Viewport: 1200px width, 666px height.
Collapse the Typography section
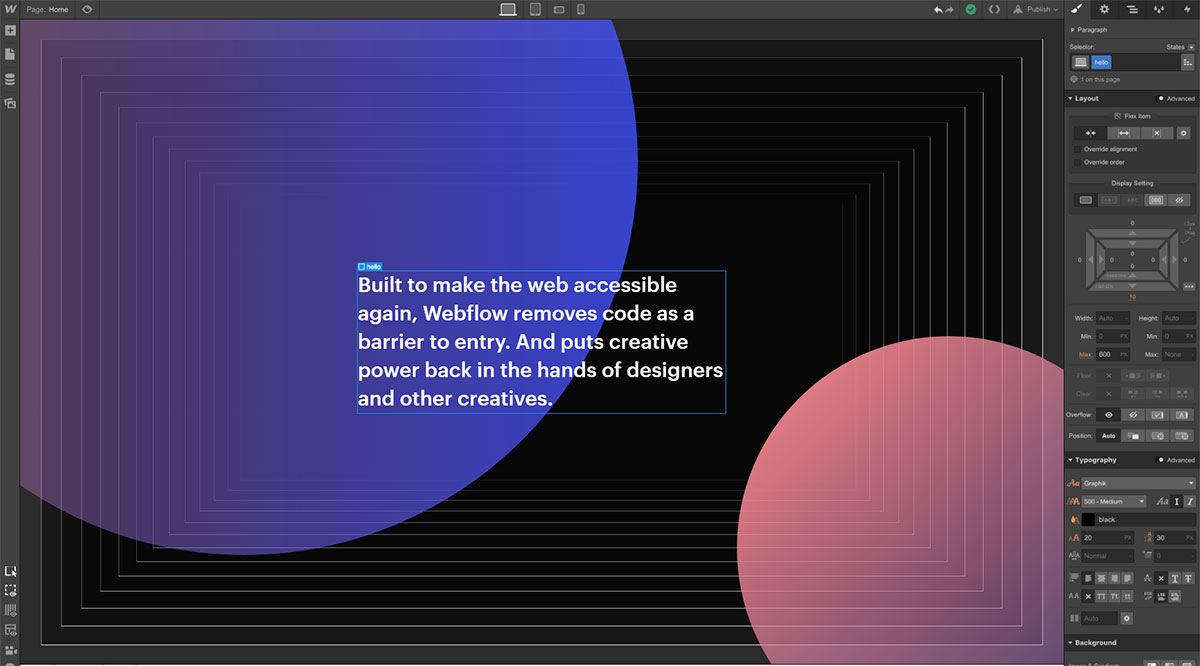[1095, 460]
